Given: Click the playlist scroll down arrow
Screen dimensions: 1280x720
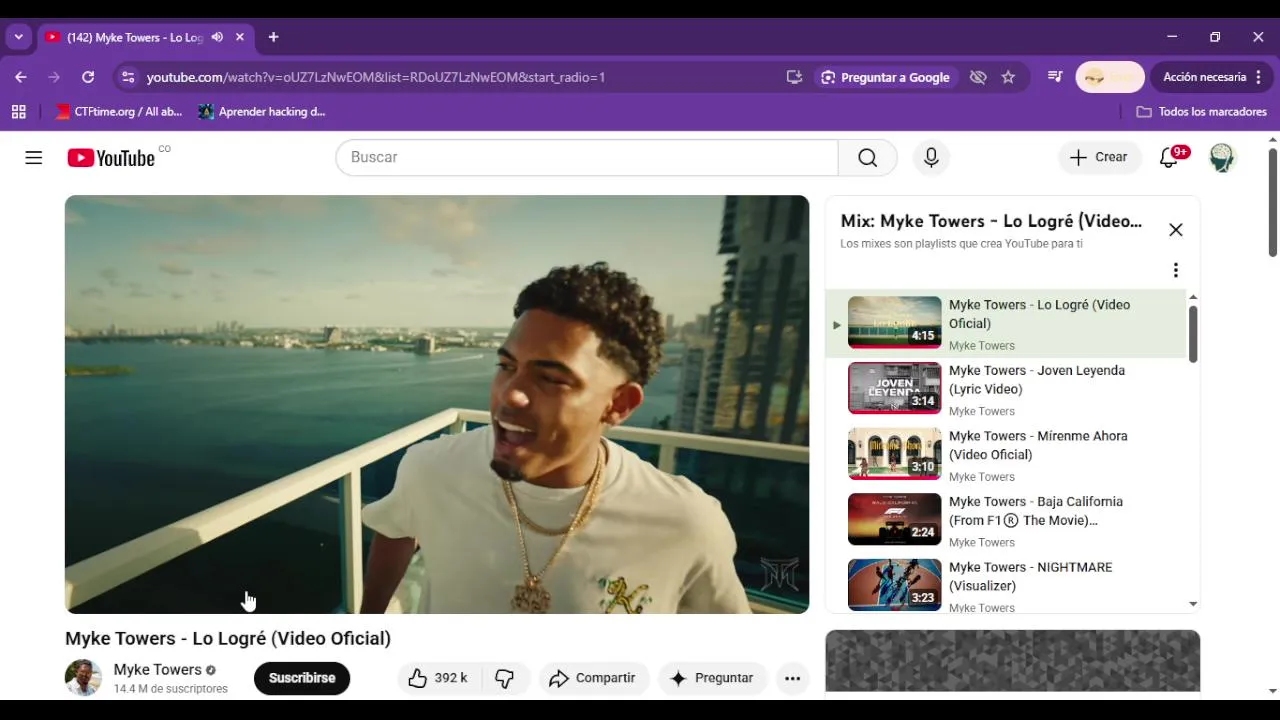Looking at the screenshot, I should [x=1193, y=604].
